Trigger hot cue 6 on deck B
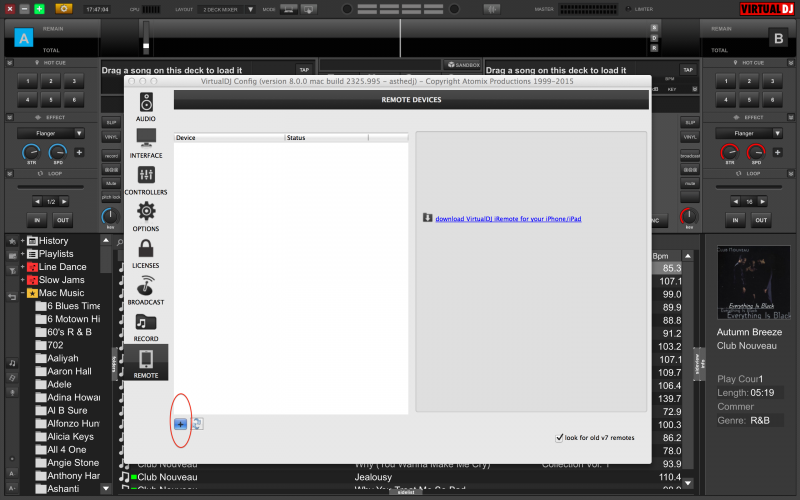800x500 pixels. [772, 99]
